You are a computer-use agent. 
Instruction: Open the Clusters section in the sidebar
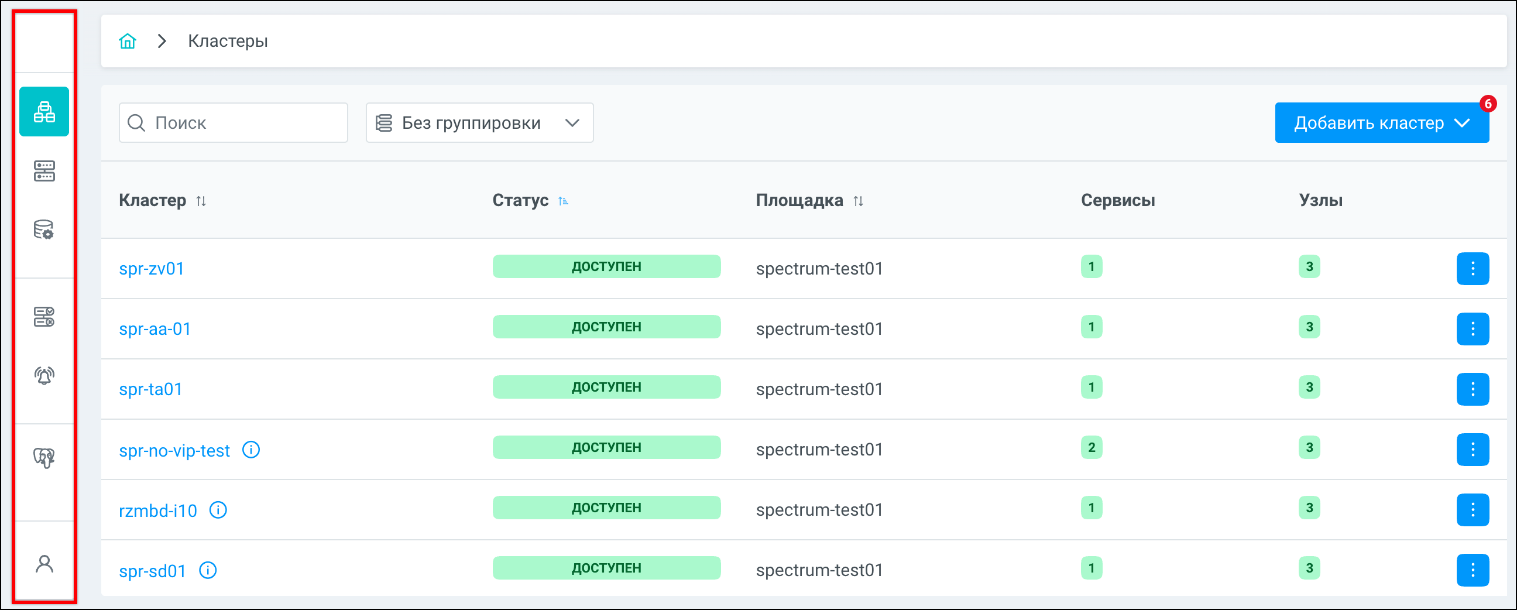[44, 111]
